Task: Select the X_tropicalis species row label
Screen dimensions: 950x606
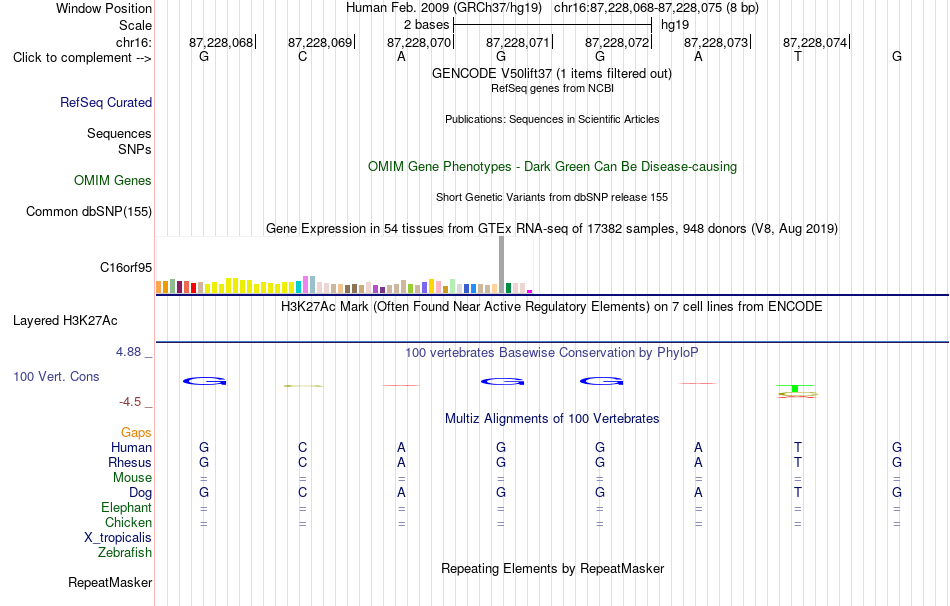Action: [118, 538]
